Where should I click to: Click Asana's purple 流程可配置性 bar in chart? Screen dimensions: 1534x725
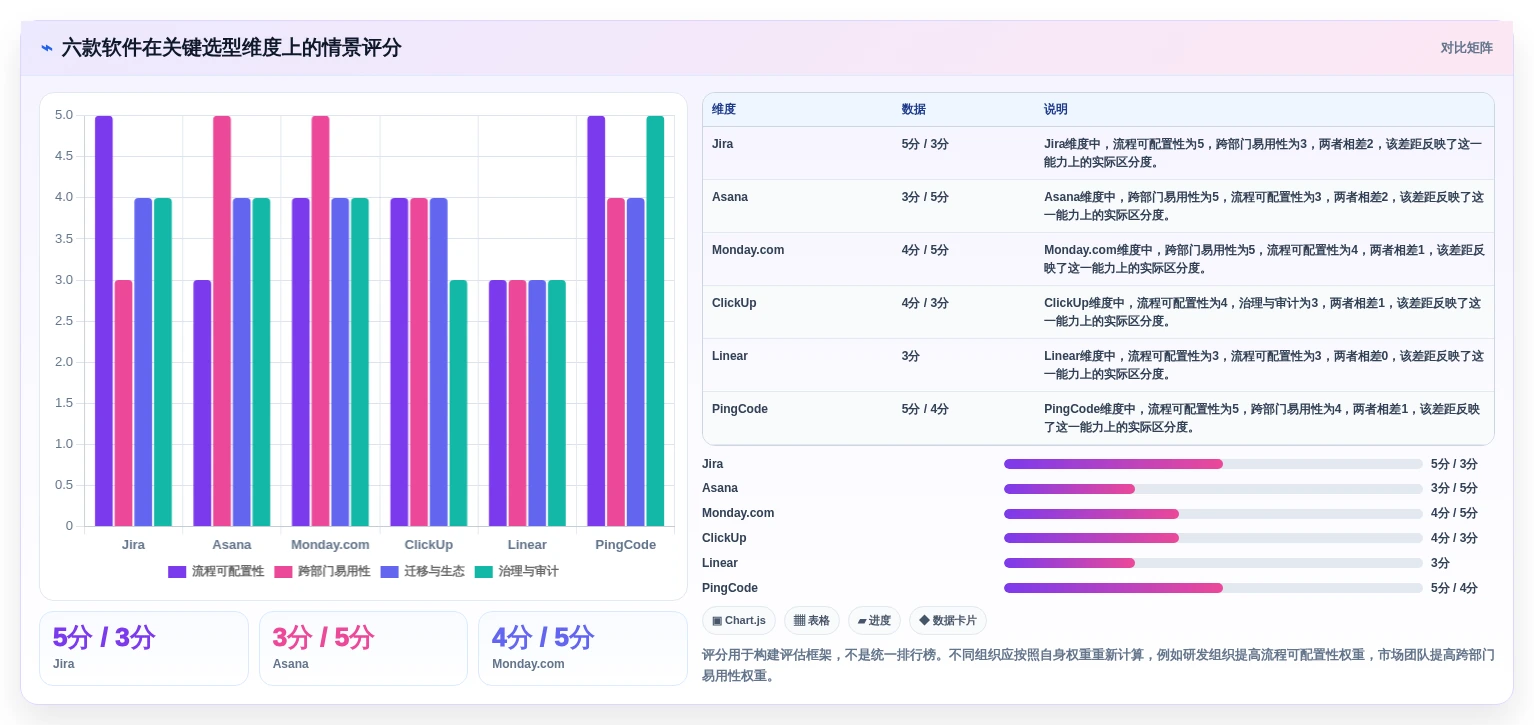[x=202, y=403]
